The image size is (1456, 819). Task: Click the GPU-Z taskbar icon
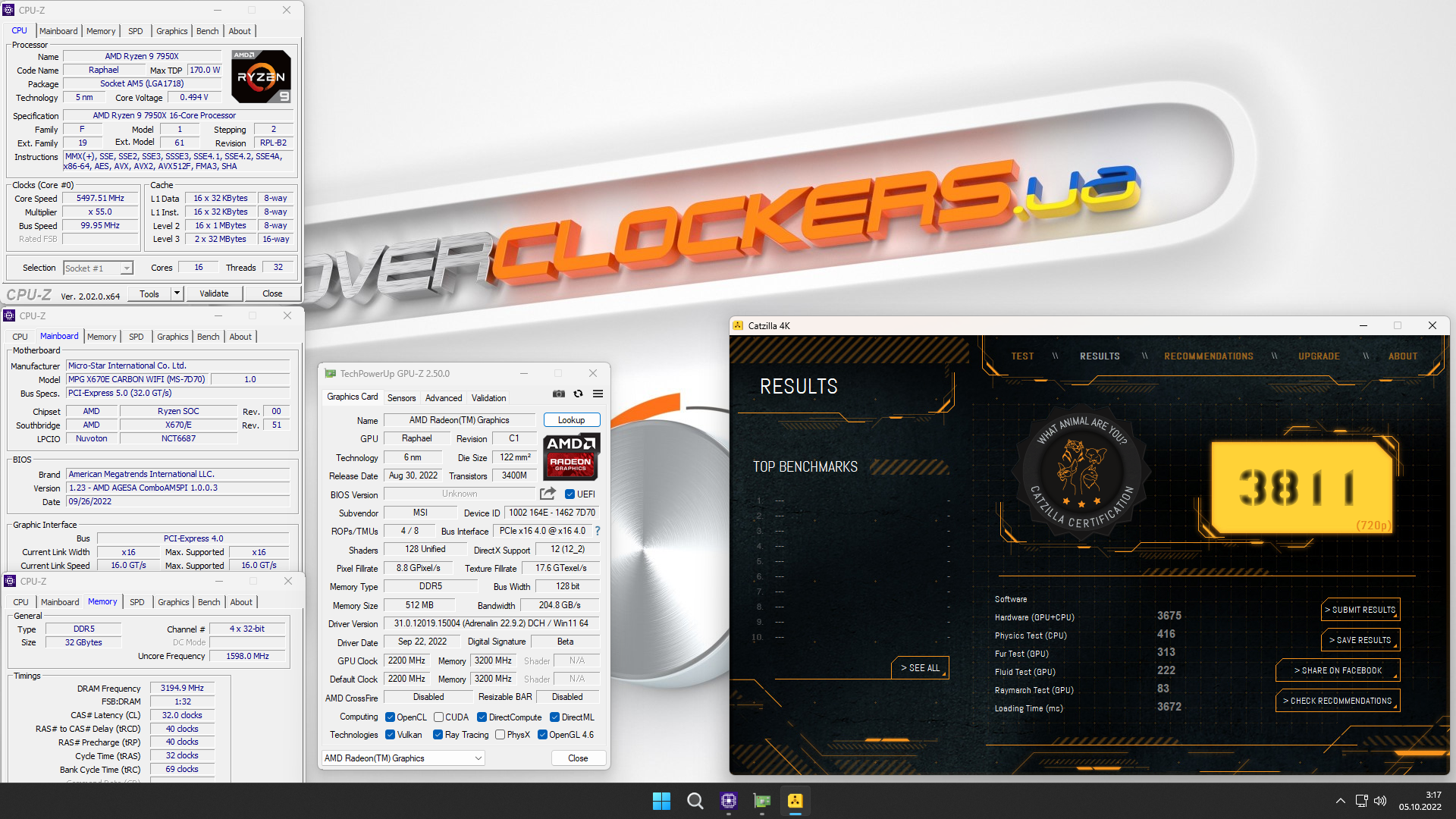(x=762, y=801)
